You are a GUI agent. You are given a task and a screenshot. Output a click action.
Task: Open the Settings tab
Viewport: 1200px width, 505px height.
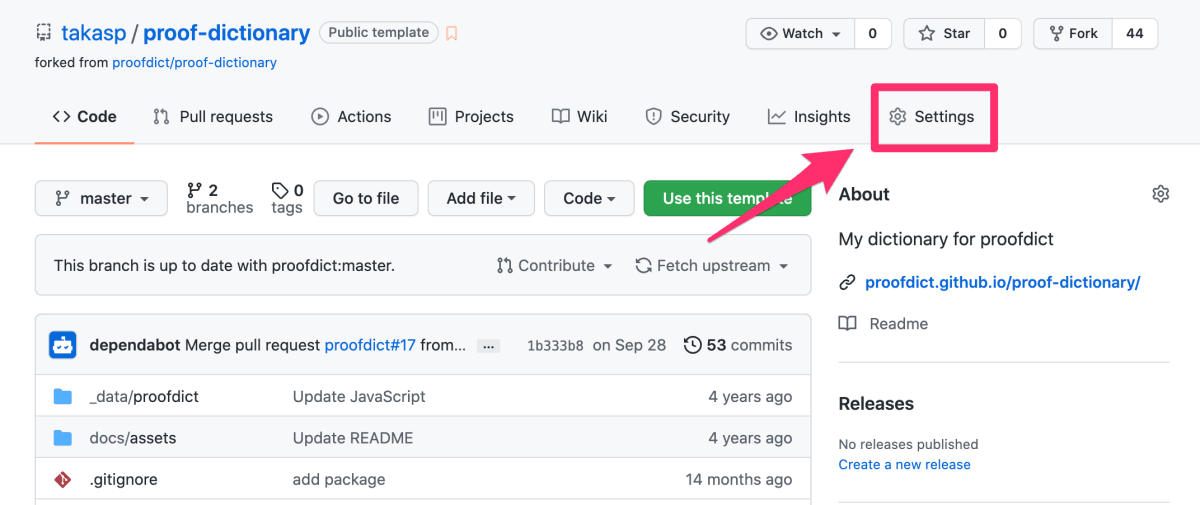932,117
